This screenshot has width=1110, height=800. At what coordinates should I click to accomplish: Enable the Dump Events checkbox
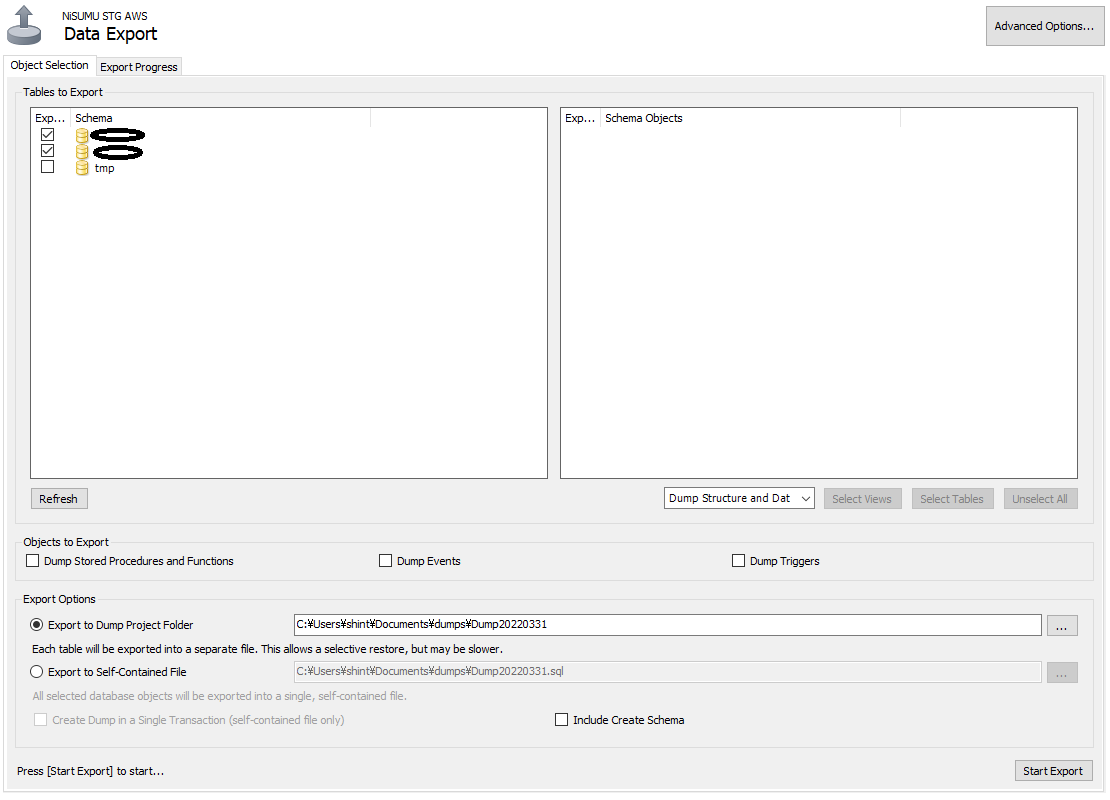385,561
